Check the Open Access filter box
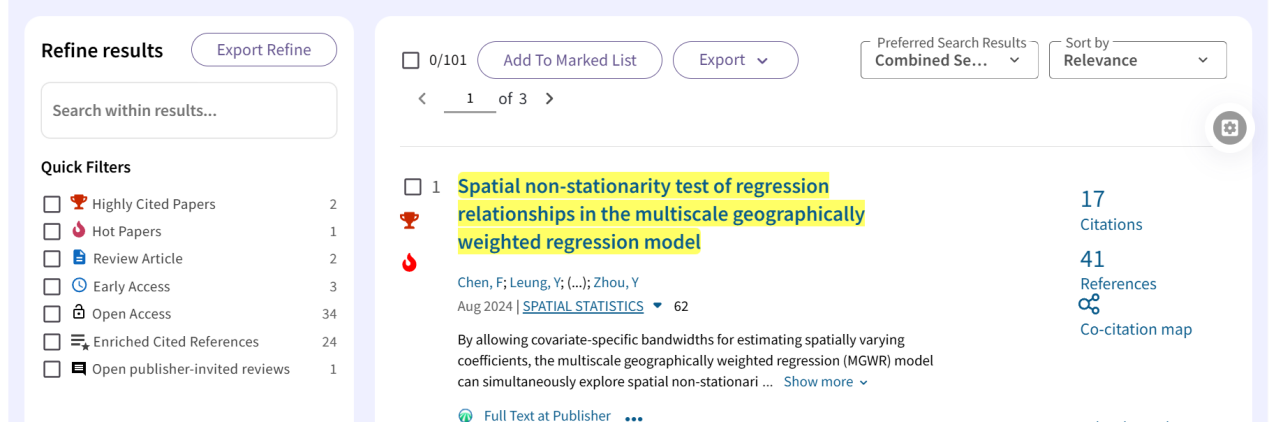This screenshot has height=422, width=1269. [52, 314]
